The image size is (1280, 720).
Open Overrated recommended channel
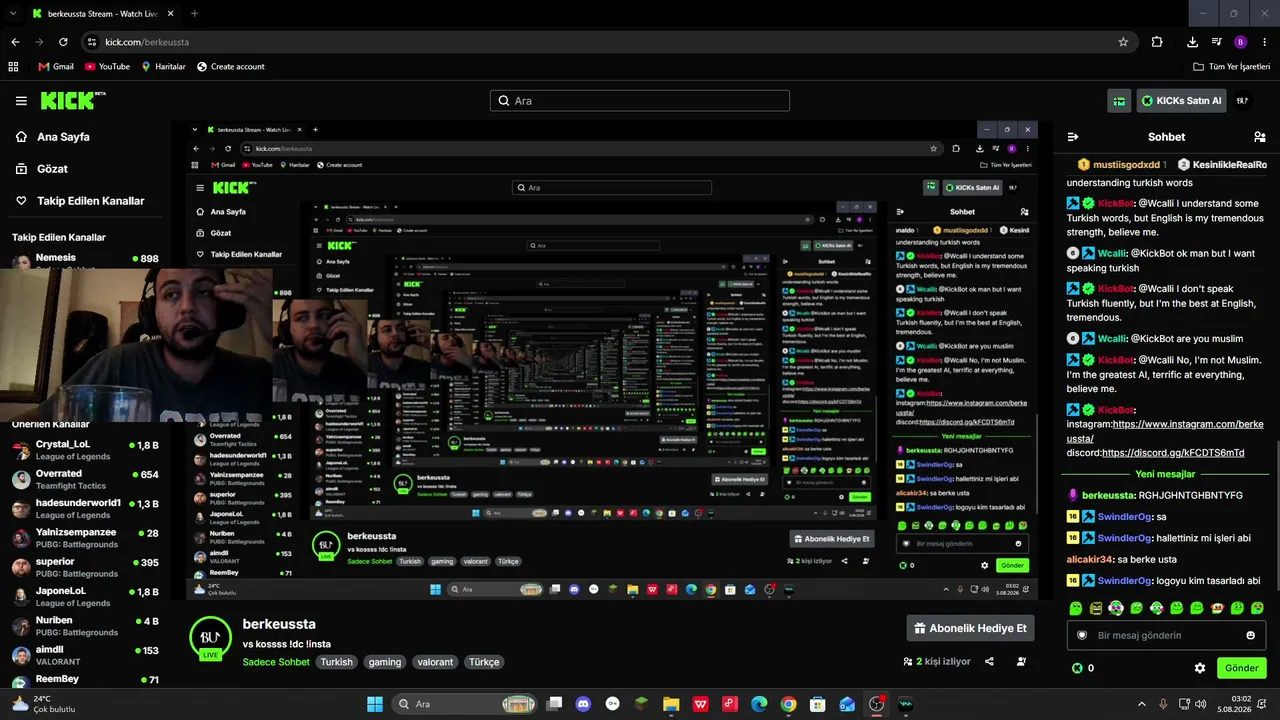(x=85, y=479)
